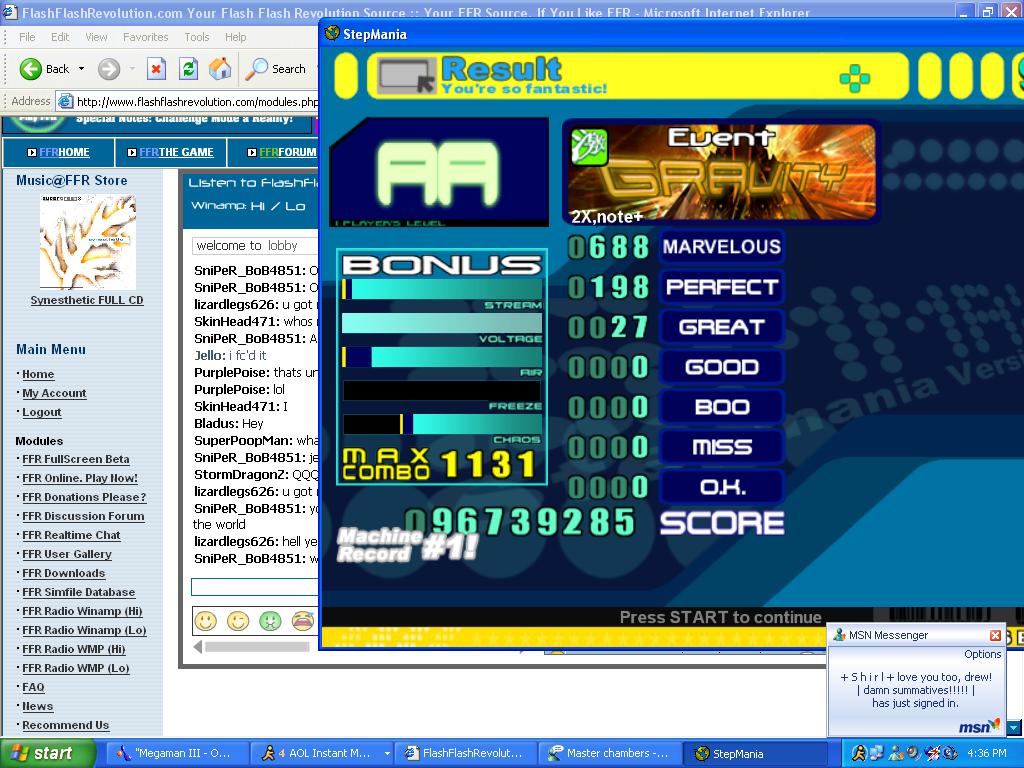
Task: Click the chat horizontal scrollbar left arrow
Action: coord(198,647)
